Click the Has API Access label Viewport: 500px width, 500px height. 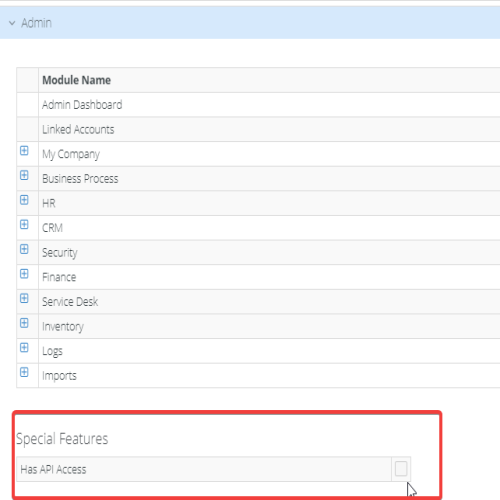(53, 469)
